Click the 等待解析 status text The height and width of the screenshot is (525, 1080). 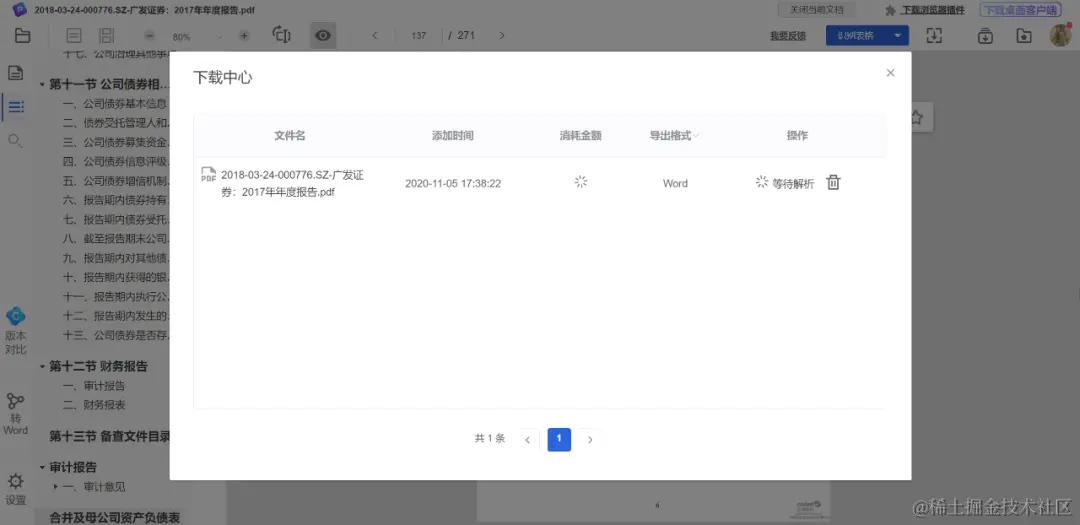[793, 183]
